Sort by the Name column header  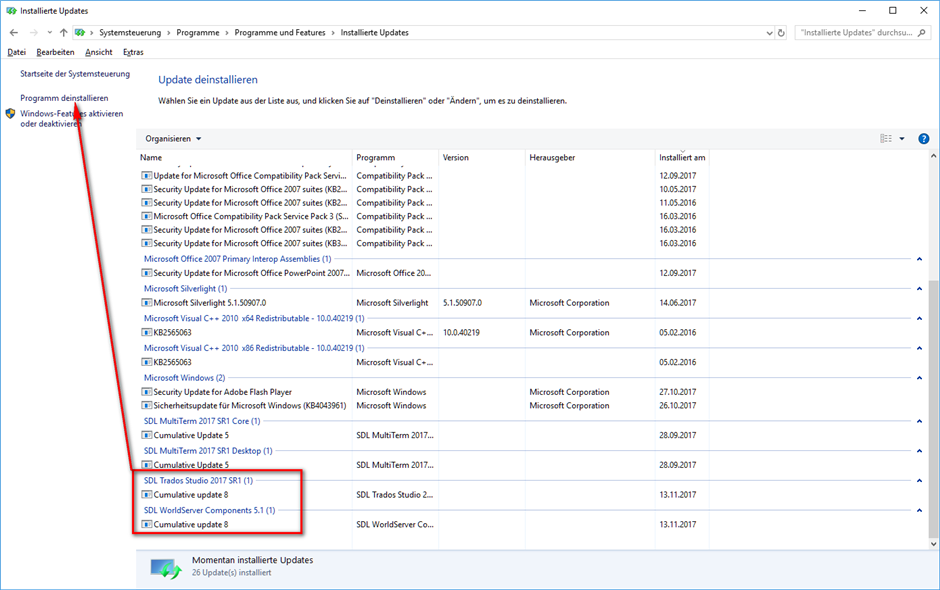tap(151, 158)
